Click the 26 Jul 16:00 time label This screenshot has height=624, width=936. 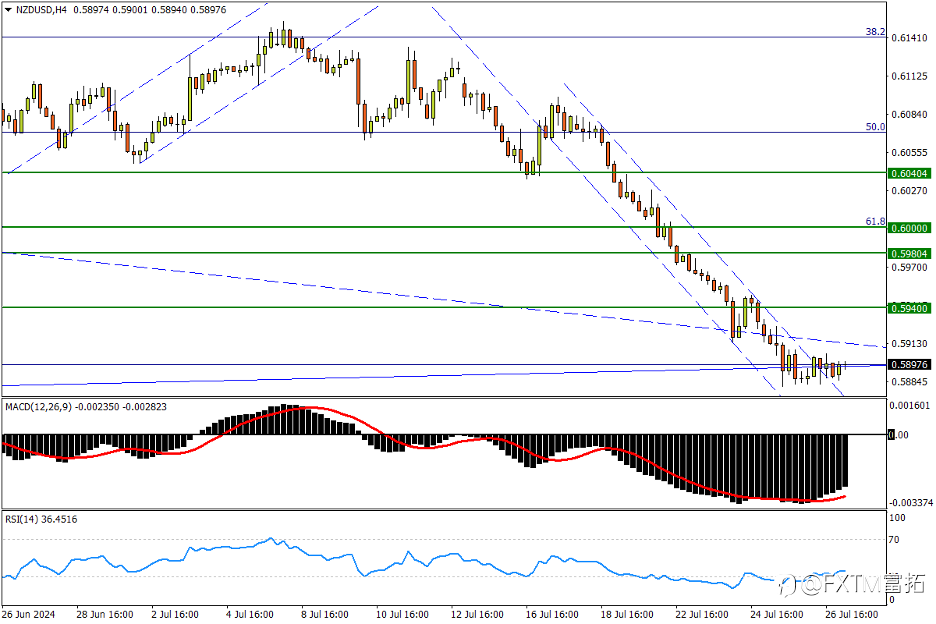tap(852, 614)
